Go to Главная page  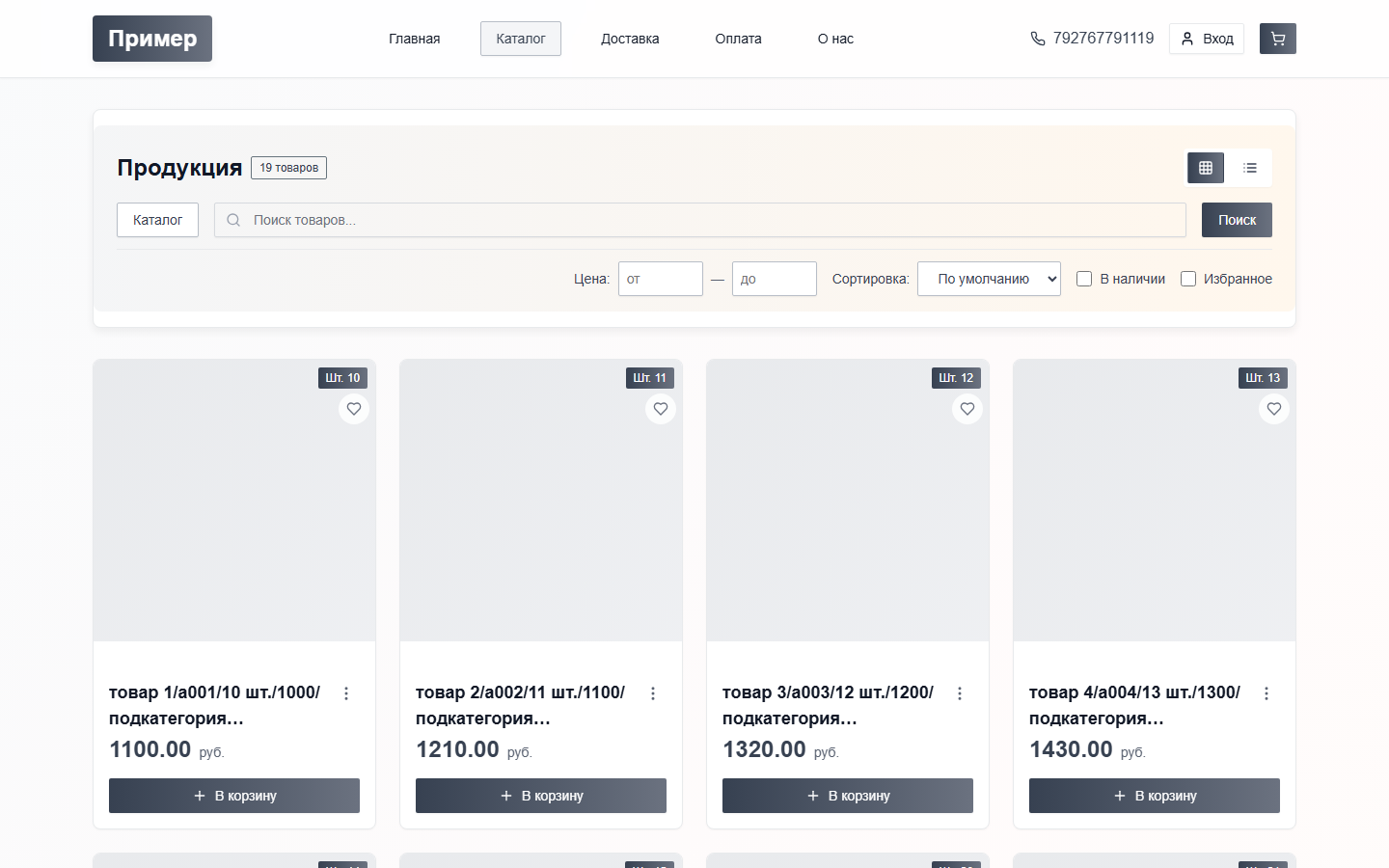click(x=415, y=39)
